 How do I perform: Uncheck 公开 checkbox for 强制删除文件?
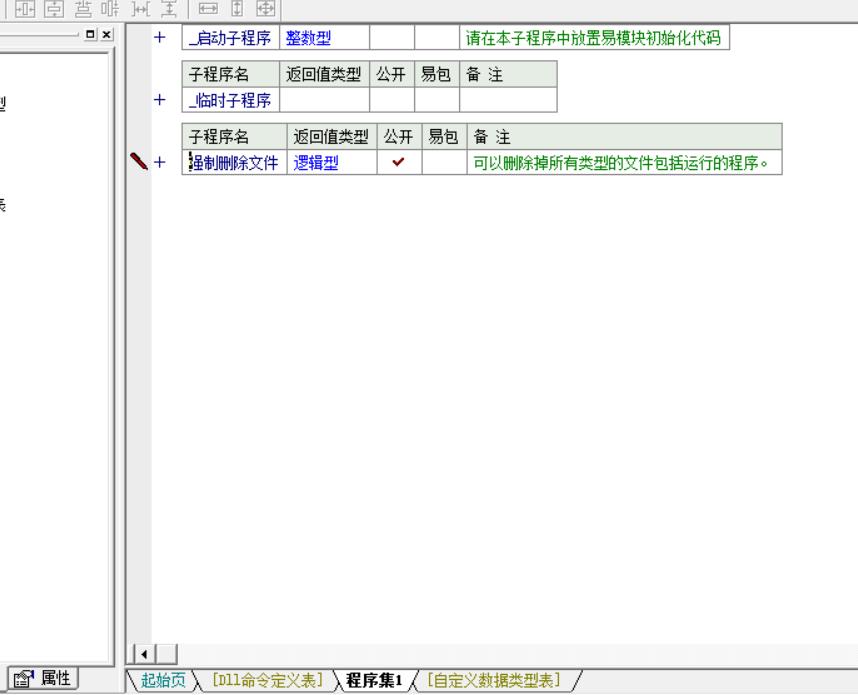[x=398, y=163]
